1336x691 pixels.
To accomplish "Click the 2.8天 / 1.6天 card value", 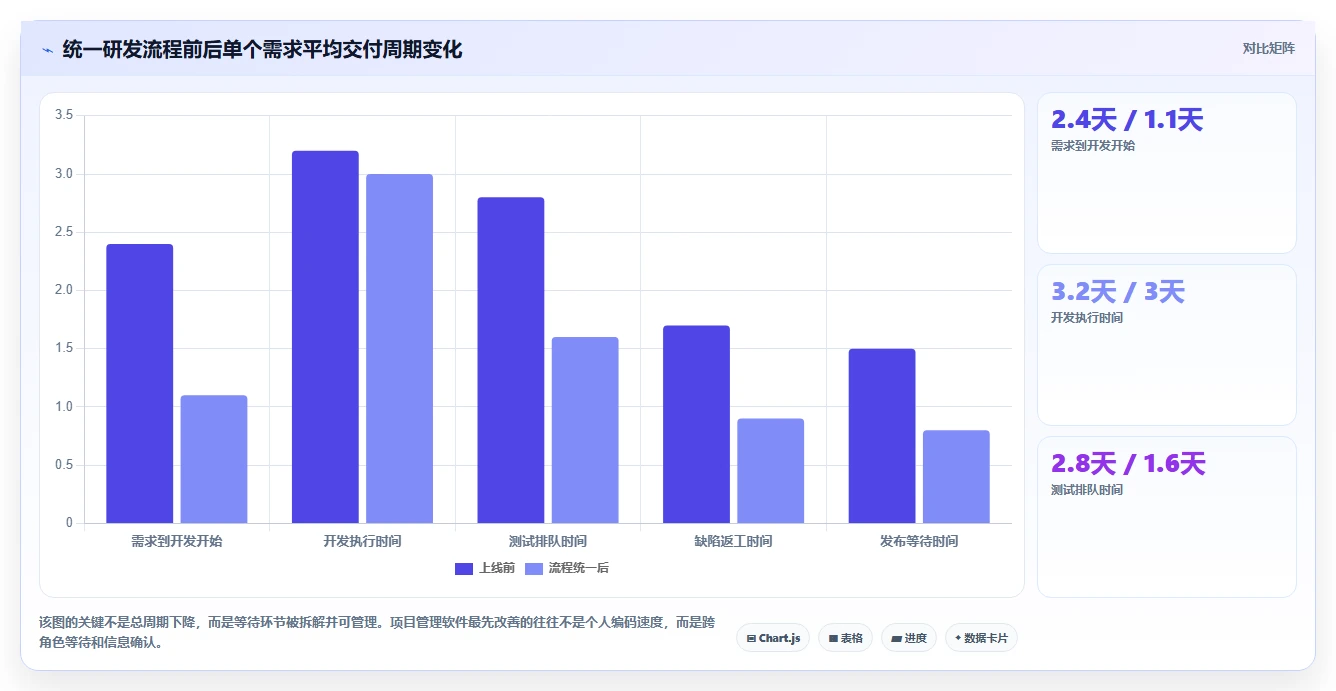I will click(1129, 464).
